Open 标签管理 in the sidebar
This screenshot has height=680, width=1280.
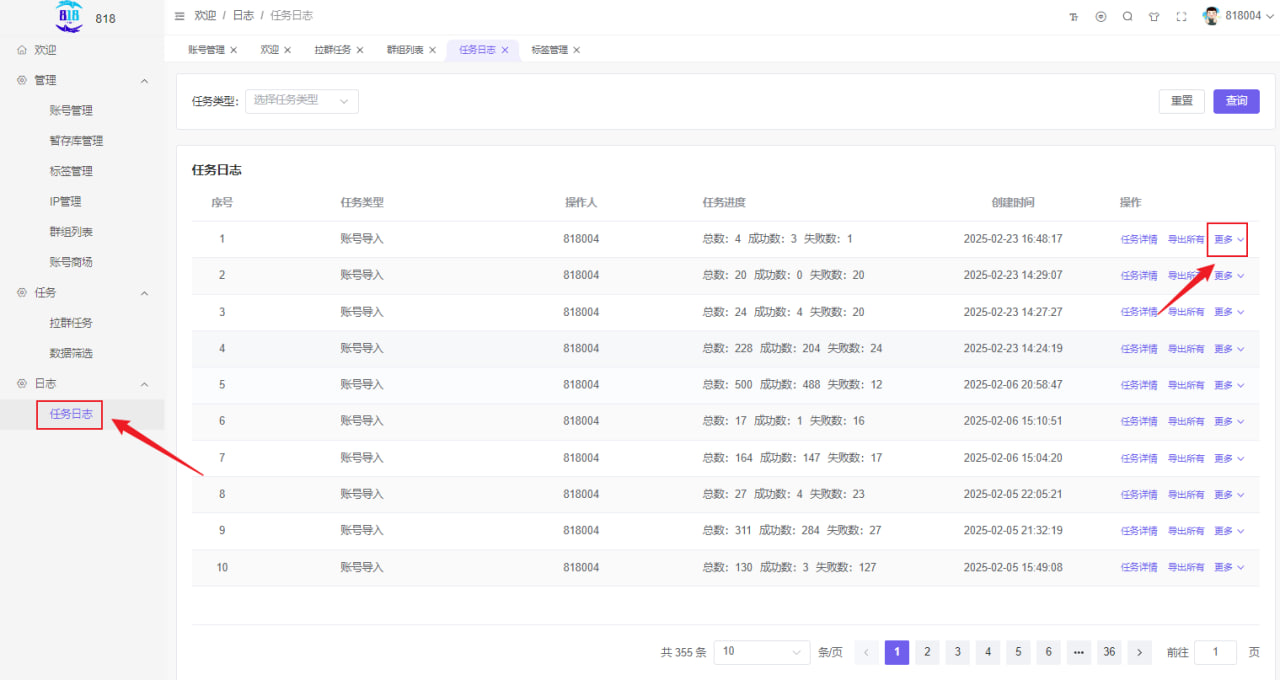coord(71,171)
